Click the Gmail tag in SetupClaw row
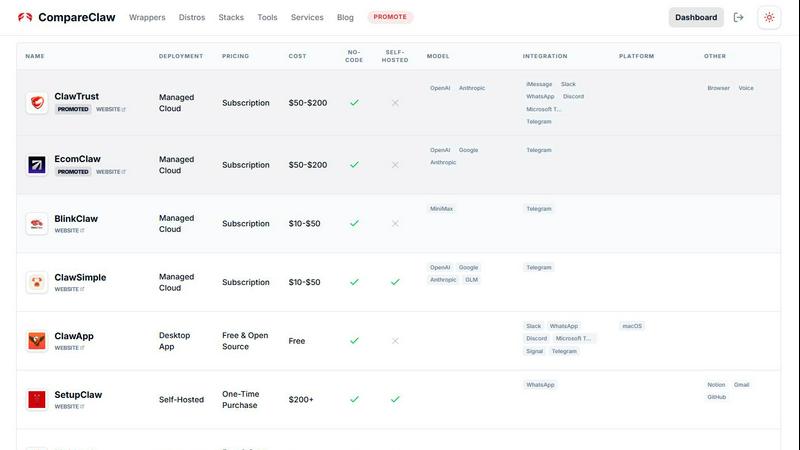The width and height of the screenshot is (800, 450). (741, 385)
